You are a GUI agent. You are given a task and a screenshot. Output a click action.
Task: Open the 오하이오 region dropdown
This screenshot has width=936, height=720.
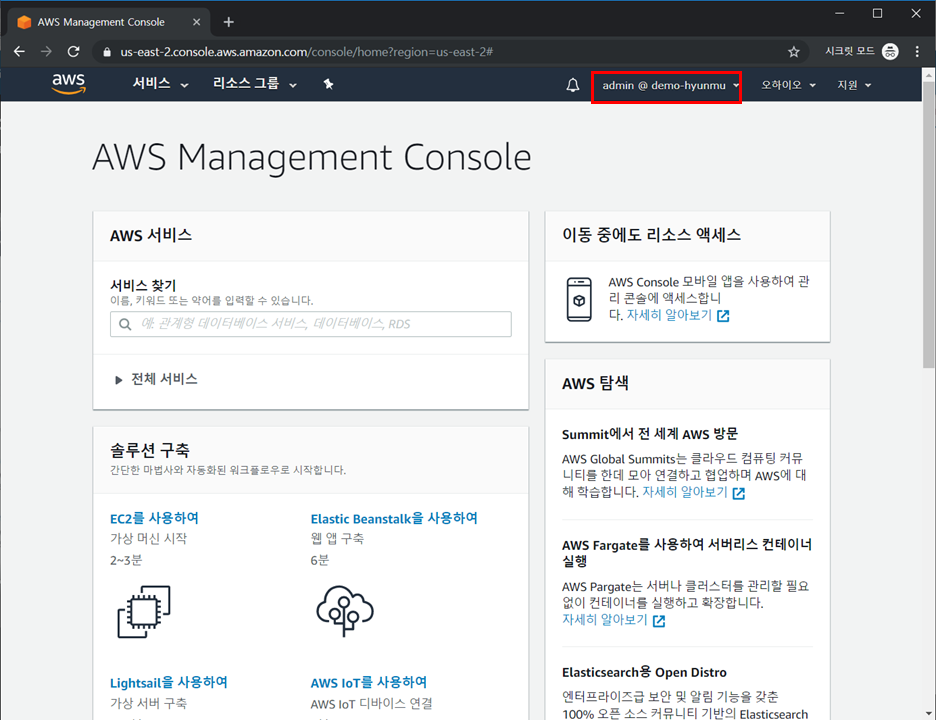click(x=788, y=85)
